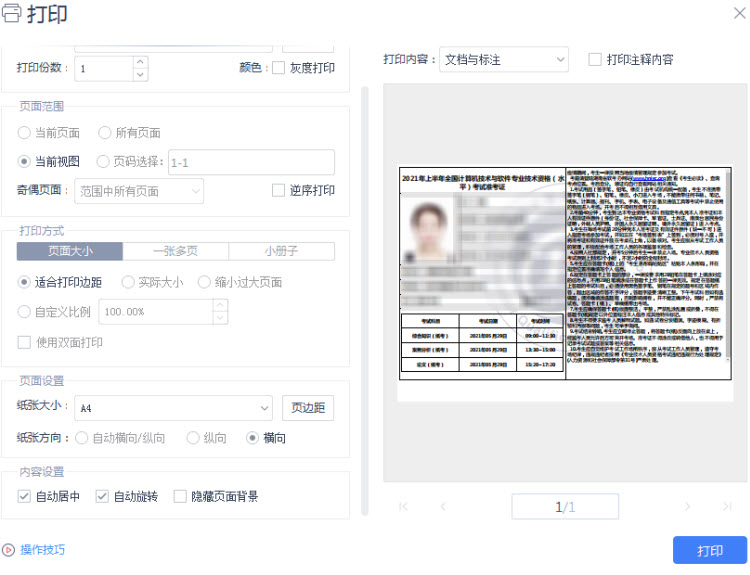Screen dimensions: 750x575
Task: Click the 打印份数 input field
Action: 104,68
